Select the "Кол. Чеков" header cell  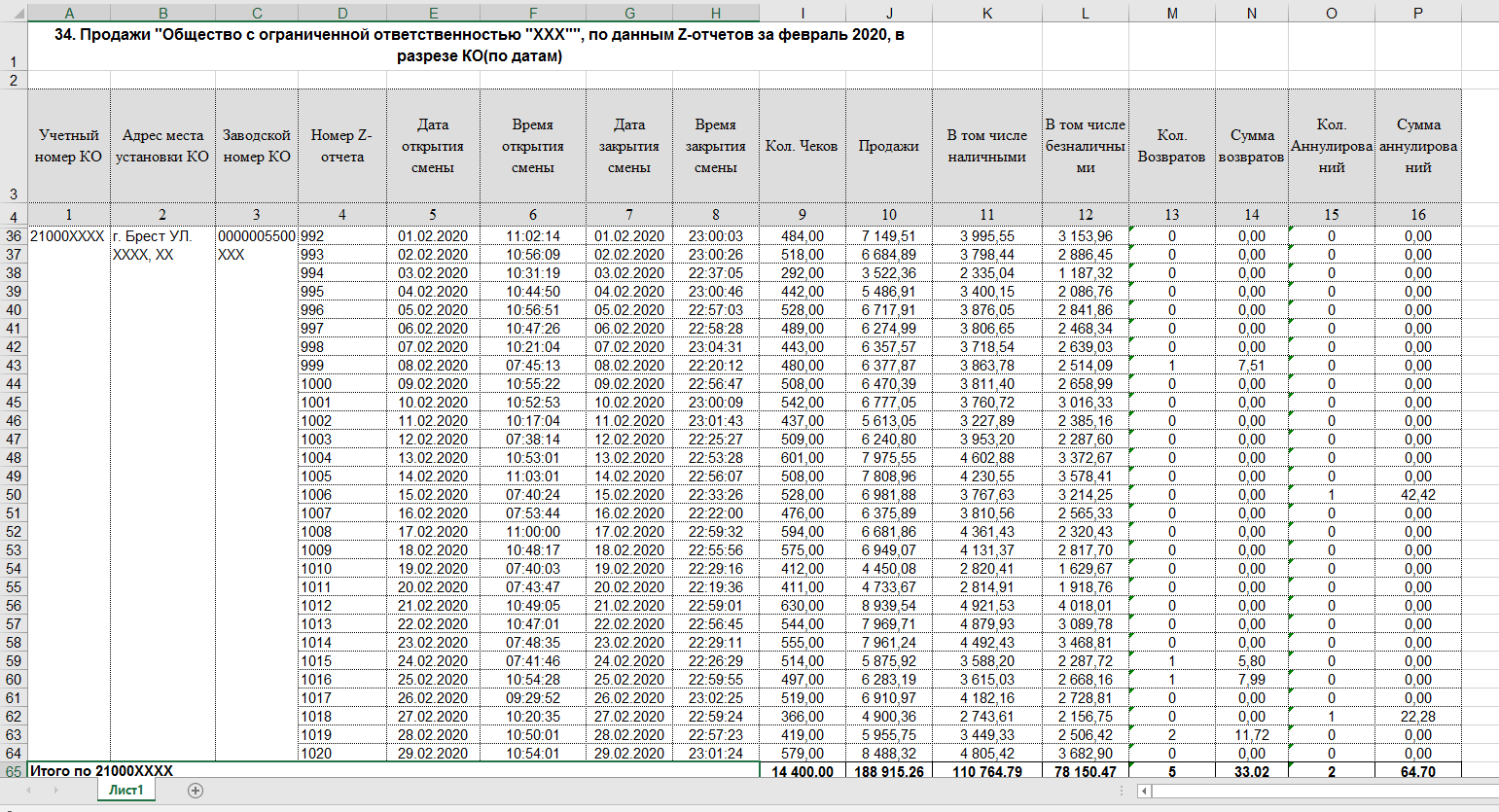pos(803,146)
